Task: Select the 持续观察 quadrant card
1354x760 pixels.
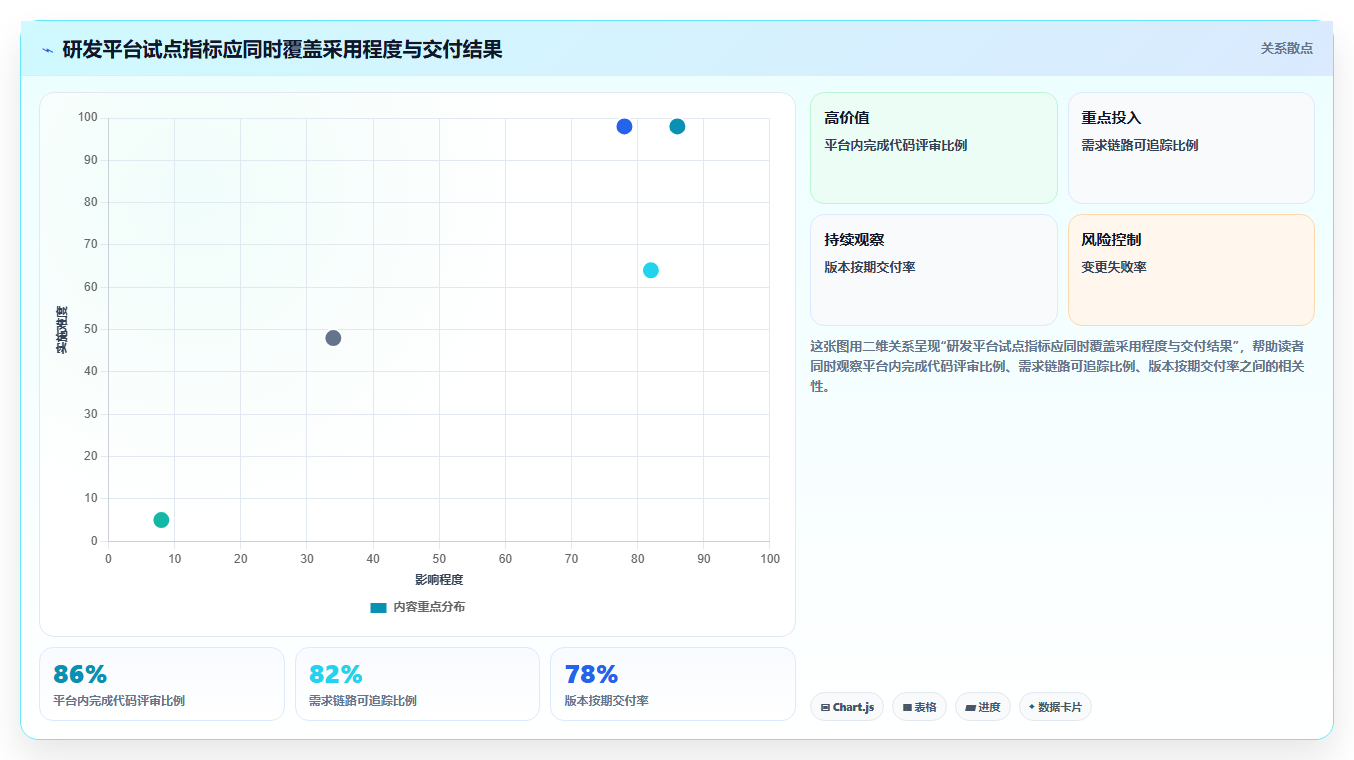Action: (x=934, y=270)
